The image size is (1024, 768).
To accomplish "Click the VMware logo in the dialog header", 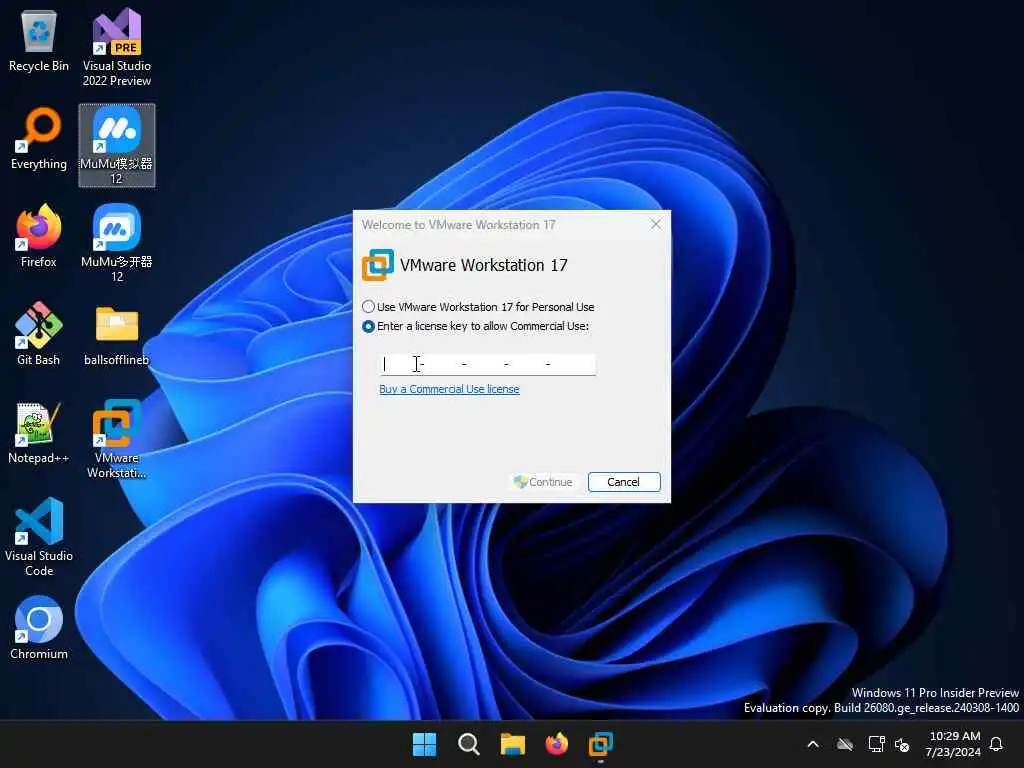I will 377,265.
